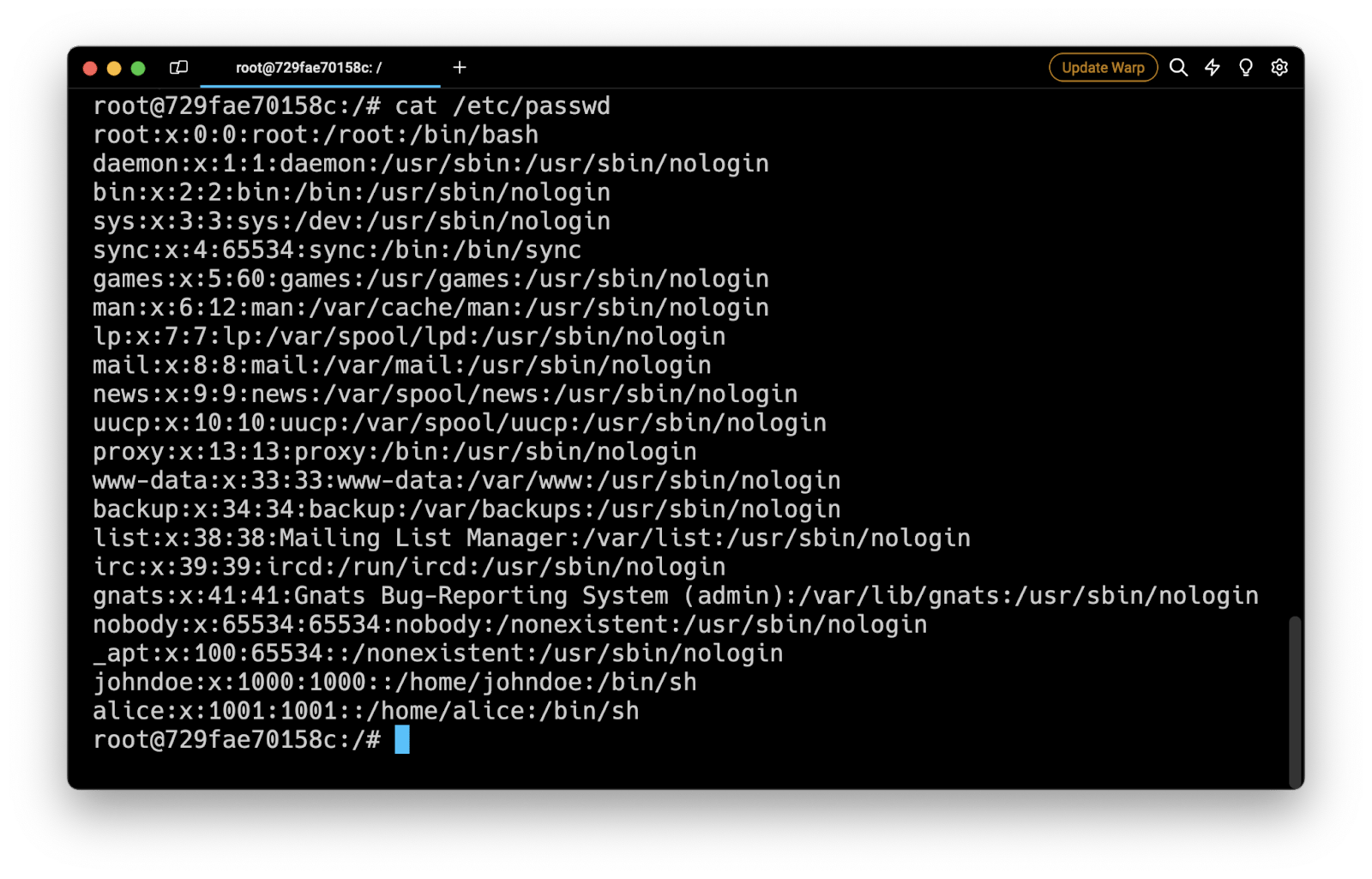Open a new tab with plus icon
Screen dimensions: 1372x879
(460, 68)
